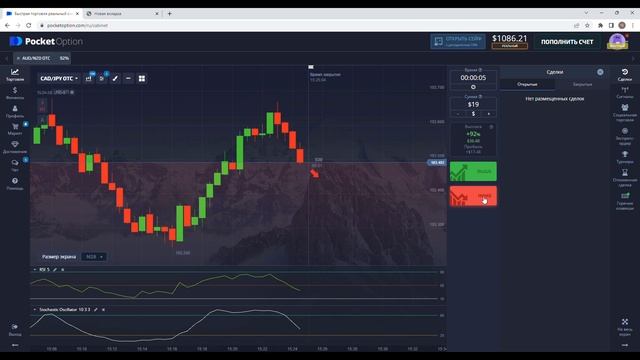Screen dimensions: 640x360
Task: Toggle the dollar currency mode for amount
Action: (x=473, y=114)
